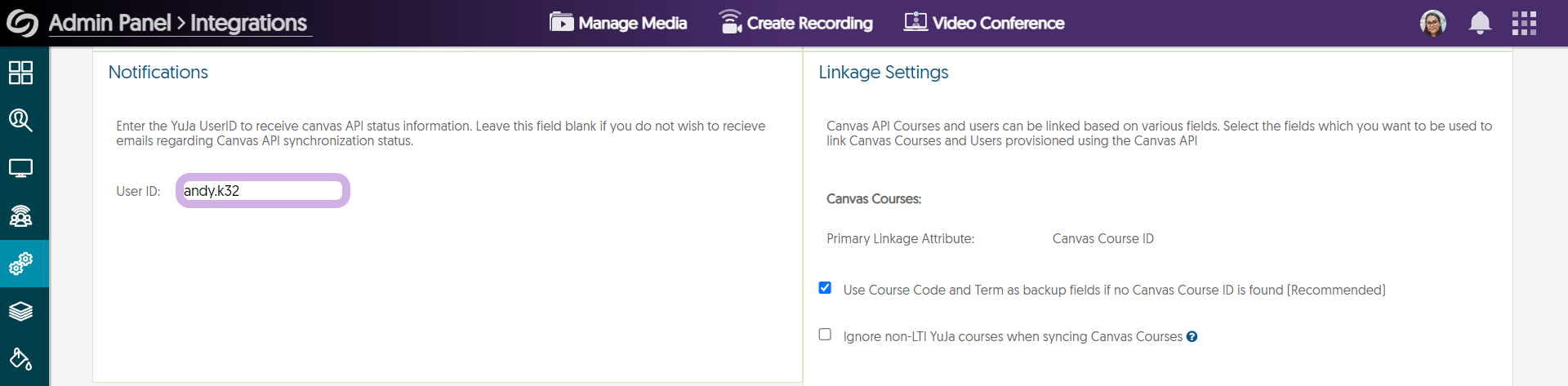Screen dimensions: 1568x386
Task: Open the stacked layers sidebar icon
Action: 21,311
